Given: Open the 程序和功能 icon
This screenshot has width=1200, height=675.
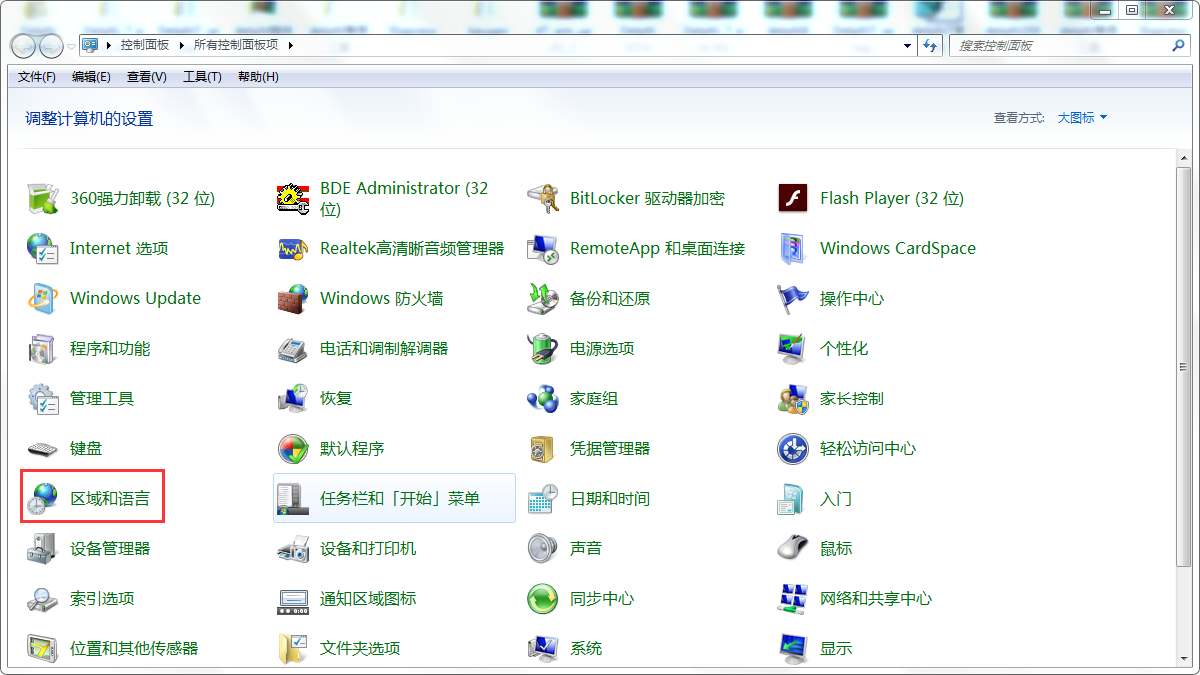Looking at the screenshot, I should click(x=42, y=348).
